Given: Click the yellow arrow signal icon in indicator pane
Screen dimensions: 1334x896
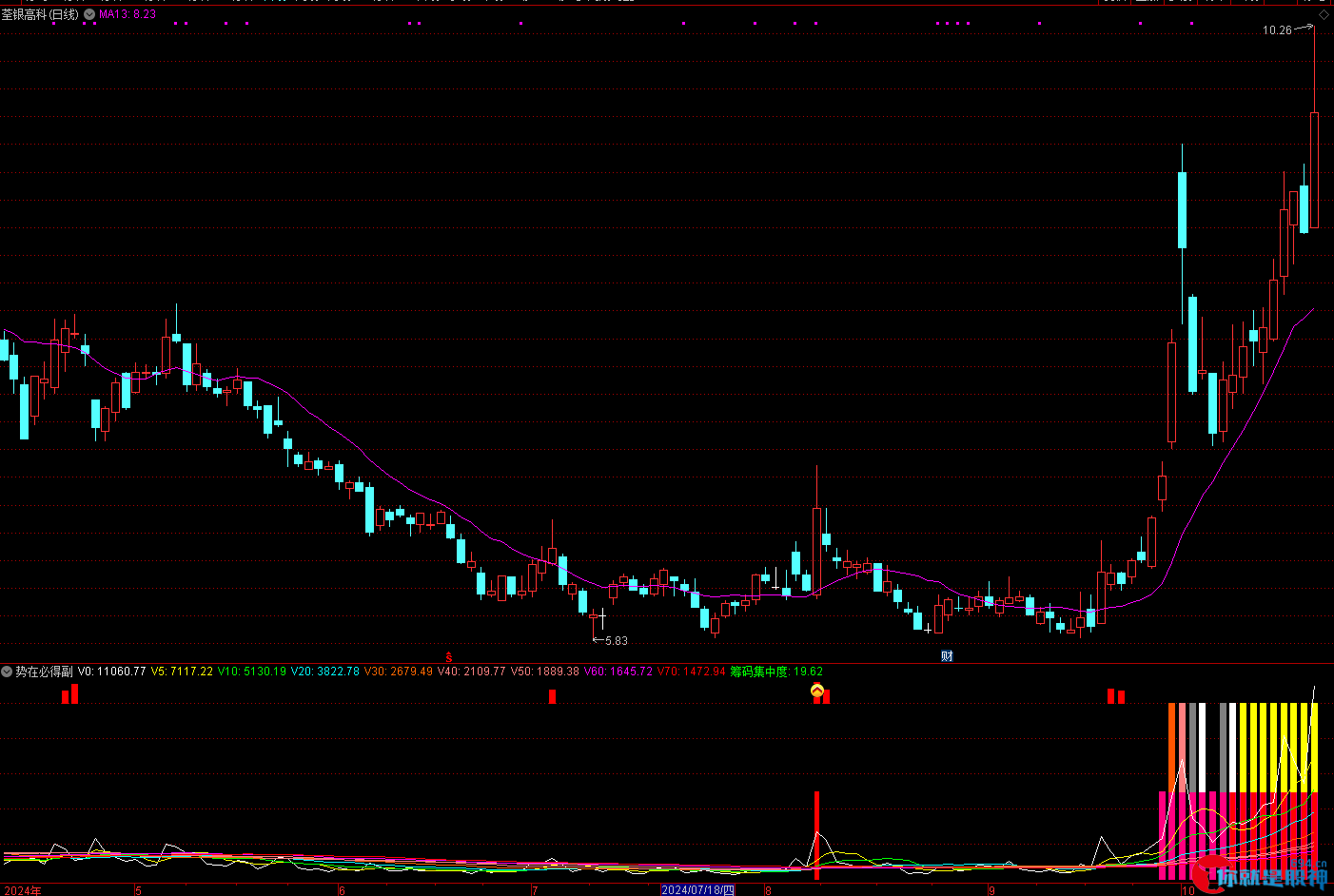Looking at the screenshot, I should click(x=816, y=691).
